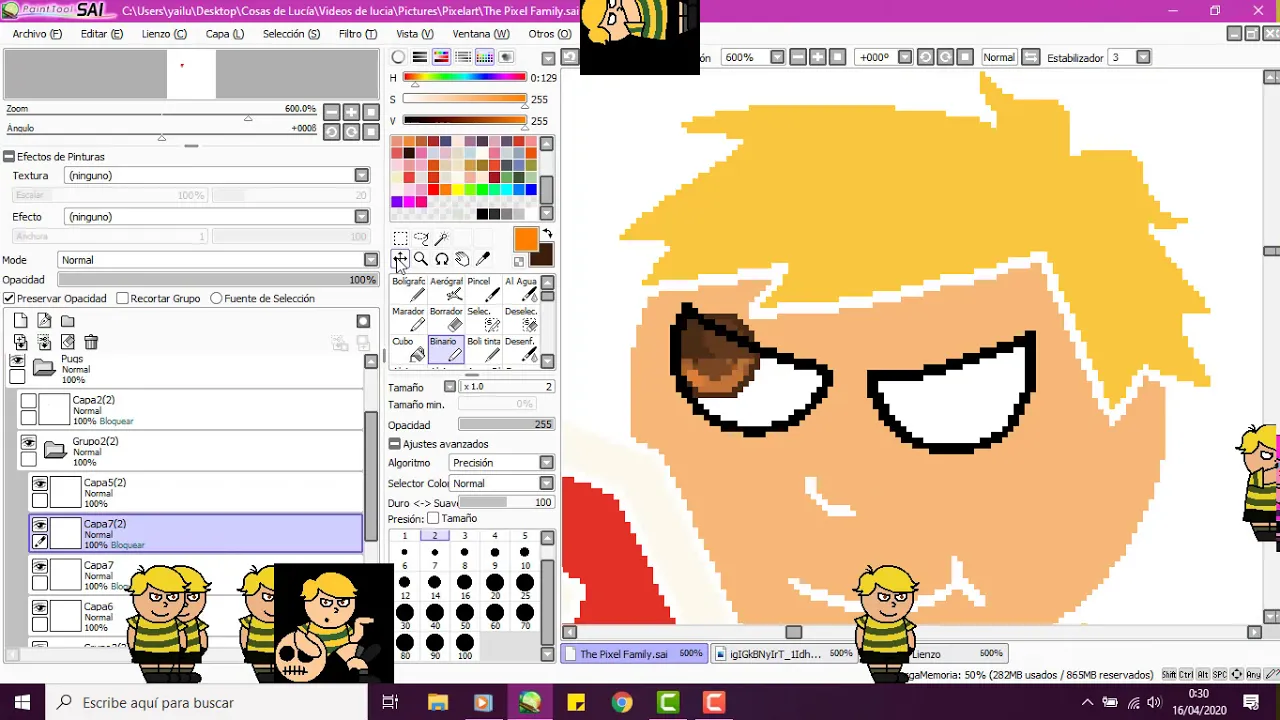Choose the Aerógrafo airbrush tool
This screenshot has height=720, width=1280.
(446, 289)
